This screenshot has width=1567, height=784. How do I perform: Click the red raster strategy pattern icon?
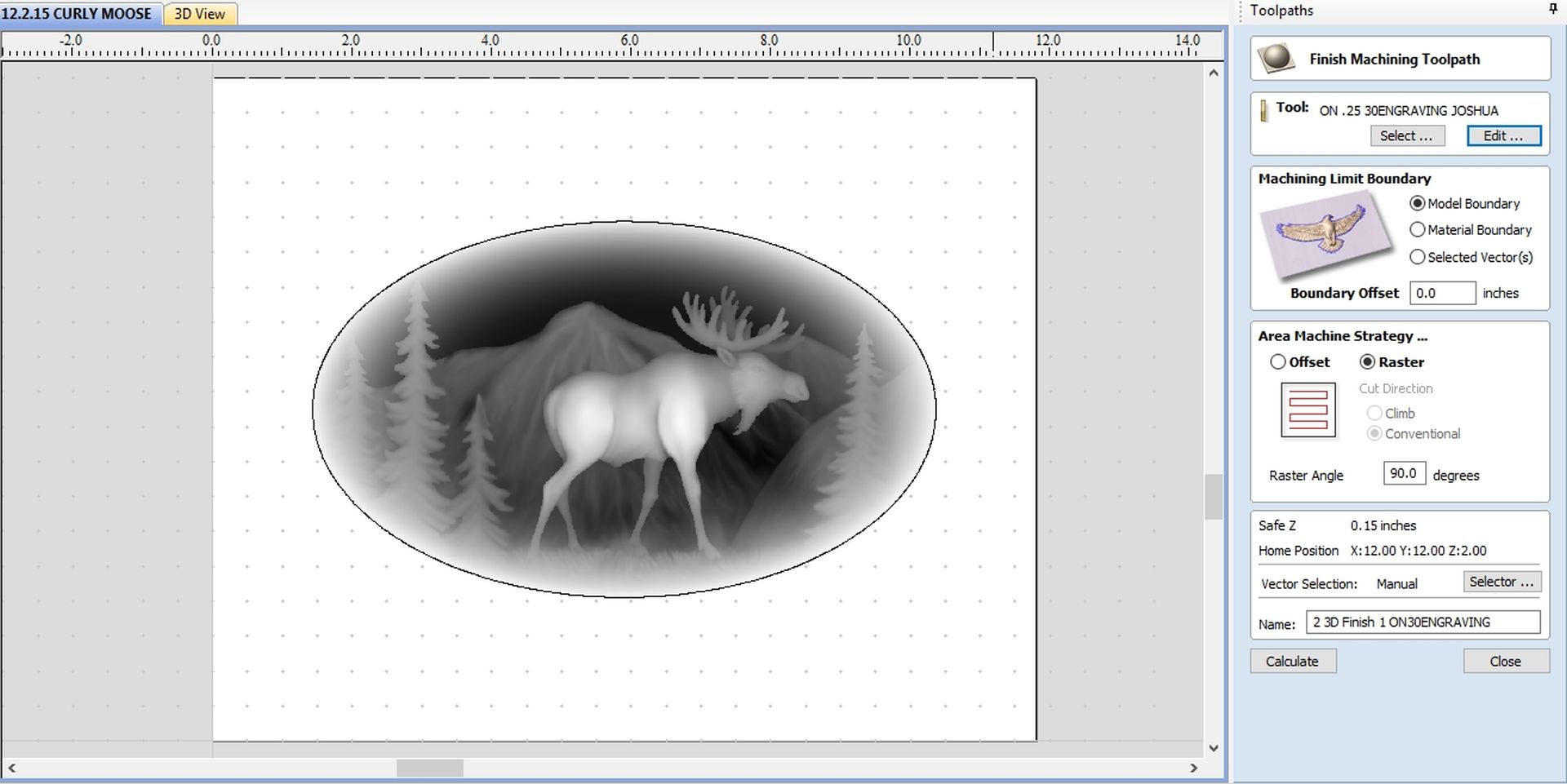tap(1307, 410)
